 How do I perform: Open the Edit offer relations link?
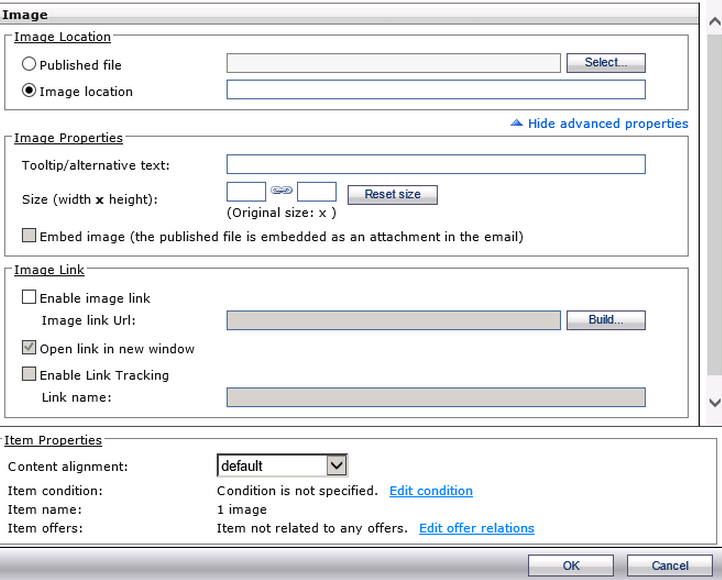(x=476, y=528)
